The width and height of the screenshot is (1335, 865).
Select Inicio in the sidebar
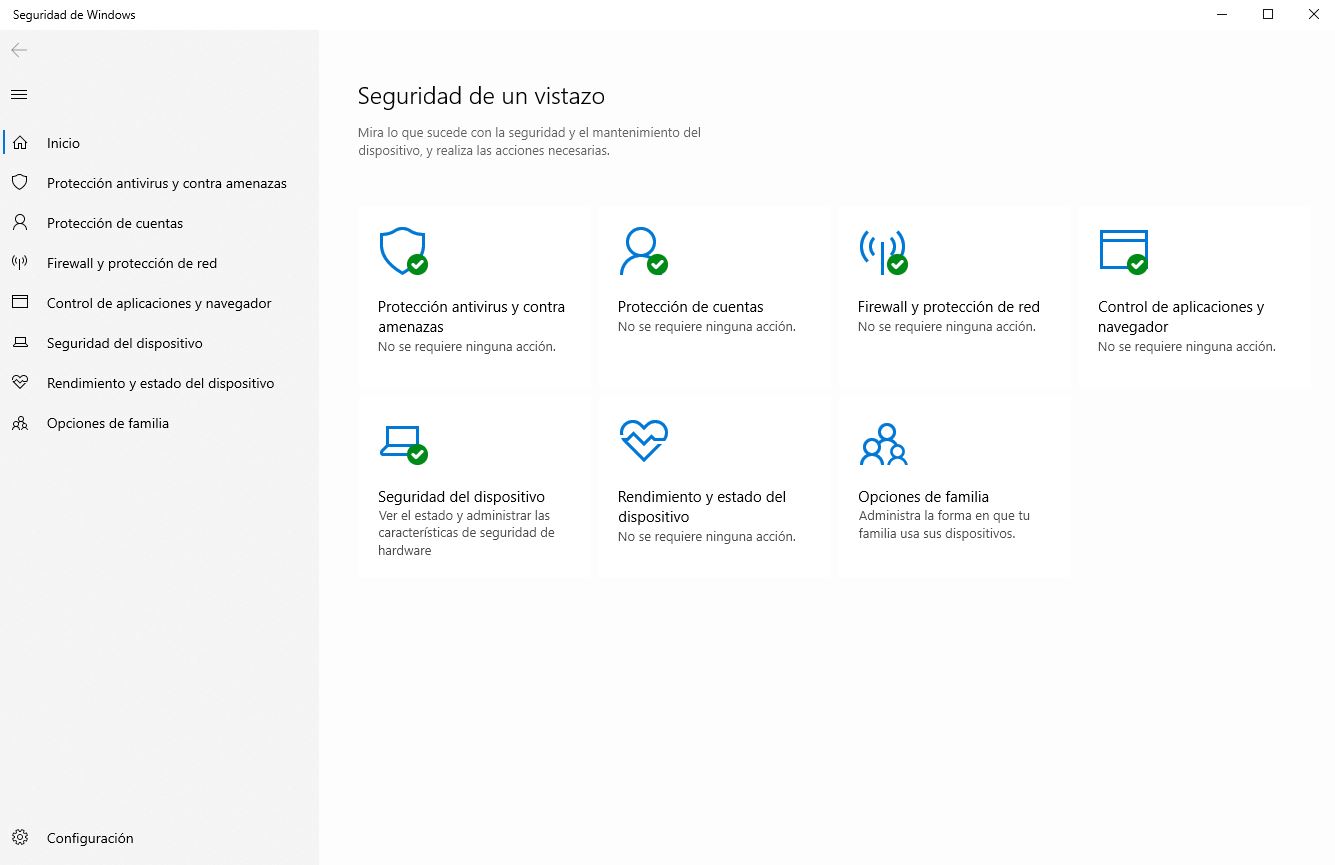click(160, 143)
